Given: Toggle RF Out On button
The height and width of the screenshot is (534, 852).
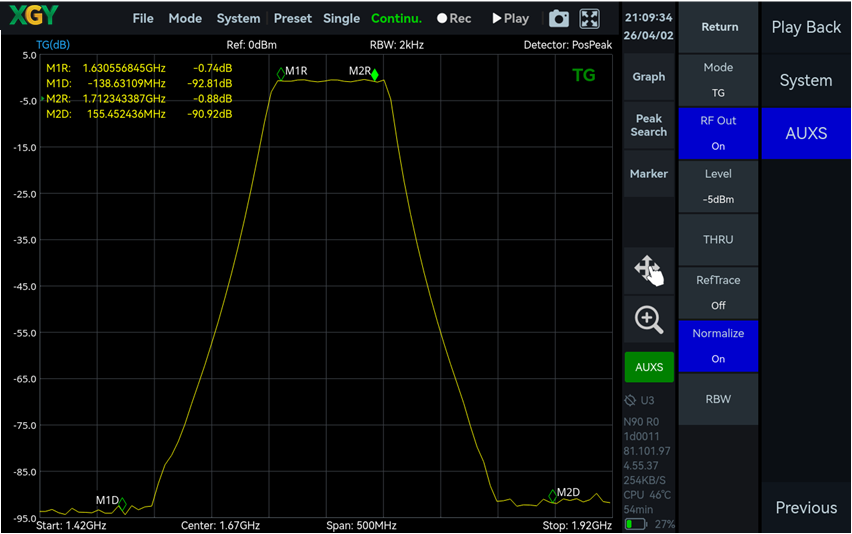Looking at the screenshot, I should coord(718,133).
